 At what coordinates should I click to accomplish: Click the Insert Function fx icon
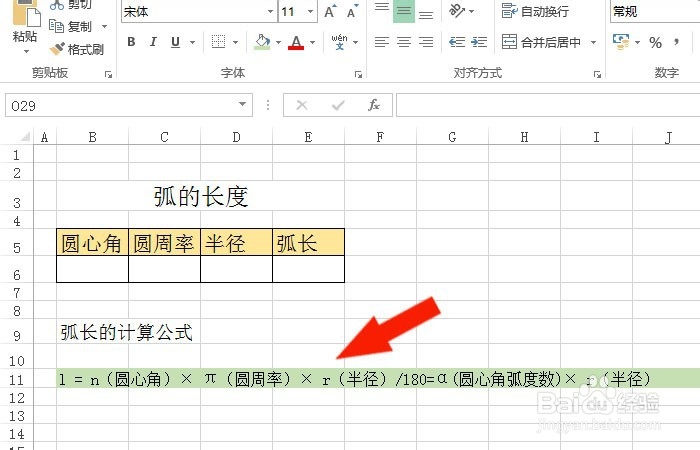tap(374, 105)
